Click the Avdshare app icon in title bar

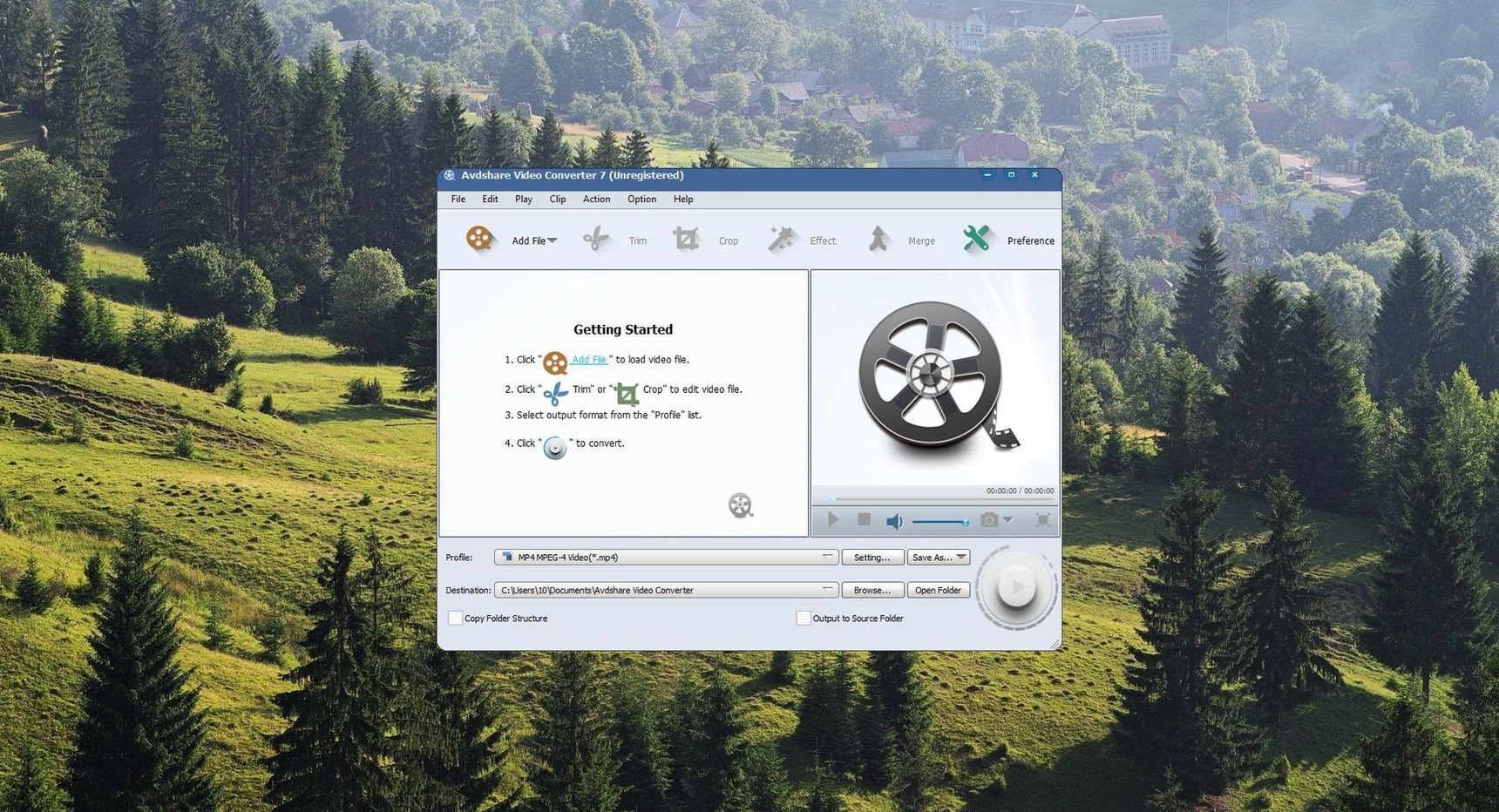coord(450,175)
